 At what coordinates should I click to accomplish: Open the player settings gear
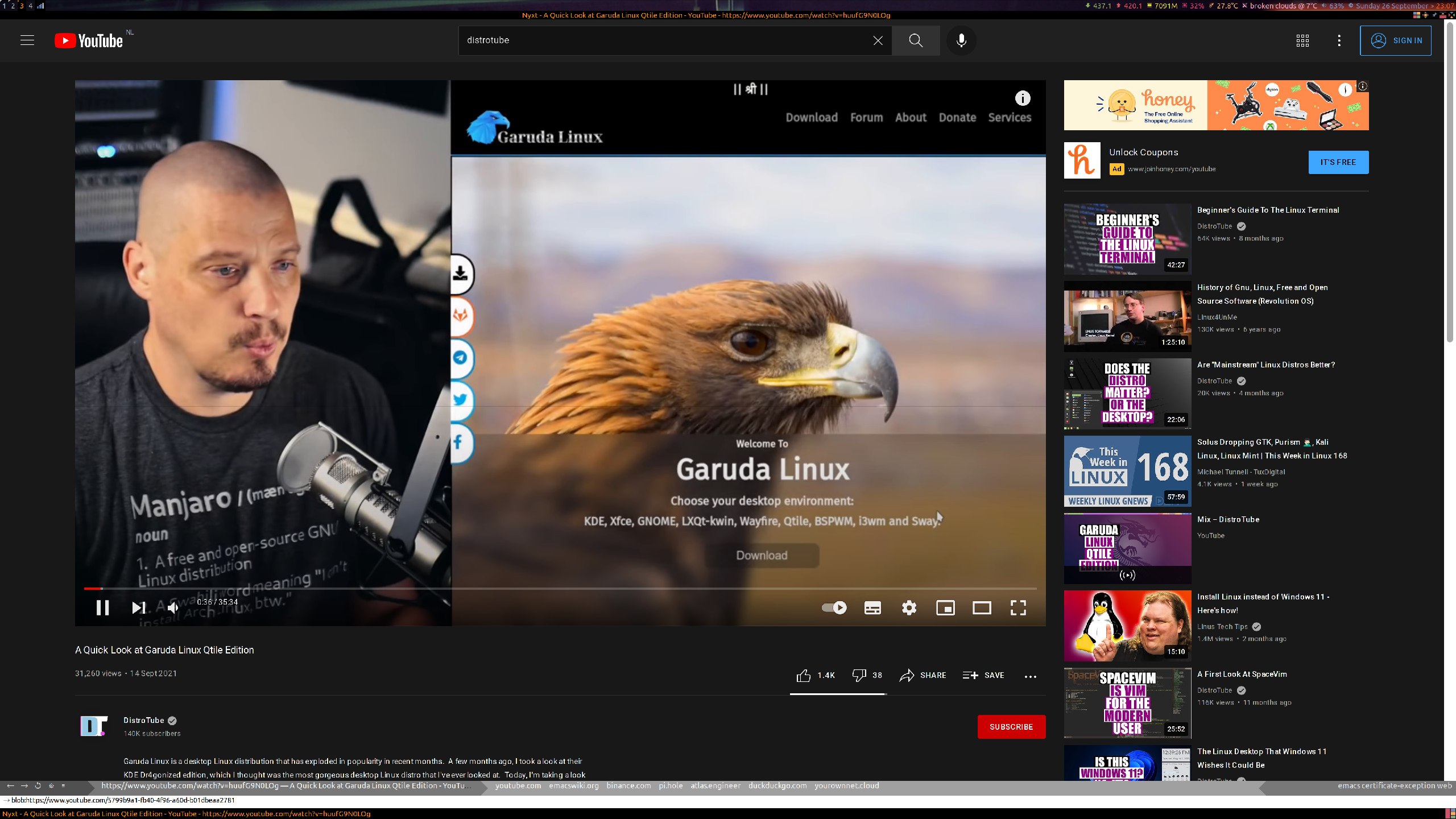pyautogui.click(x=909, y=607)
